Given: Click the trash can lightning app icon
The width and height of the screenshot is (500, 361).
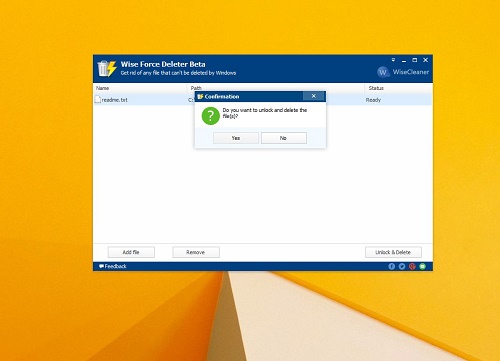Looking at the screenshot, I should [107, 68].
